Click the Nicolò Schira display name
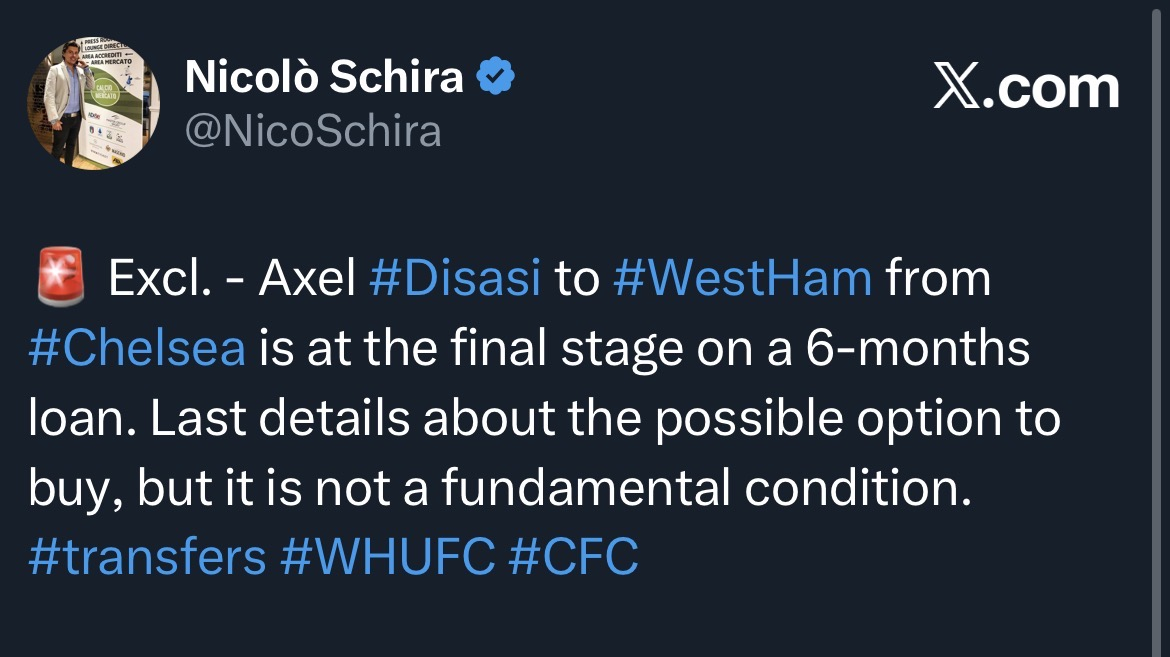The image size is (1170, 657). 325,77
